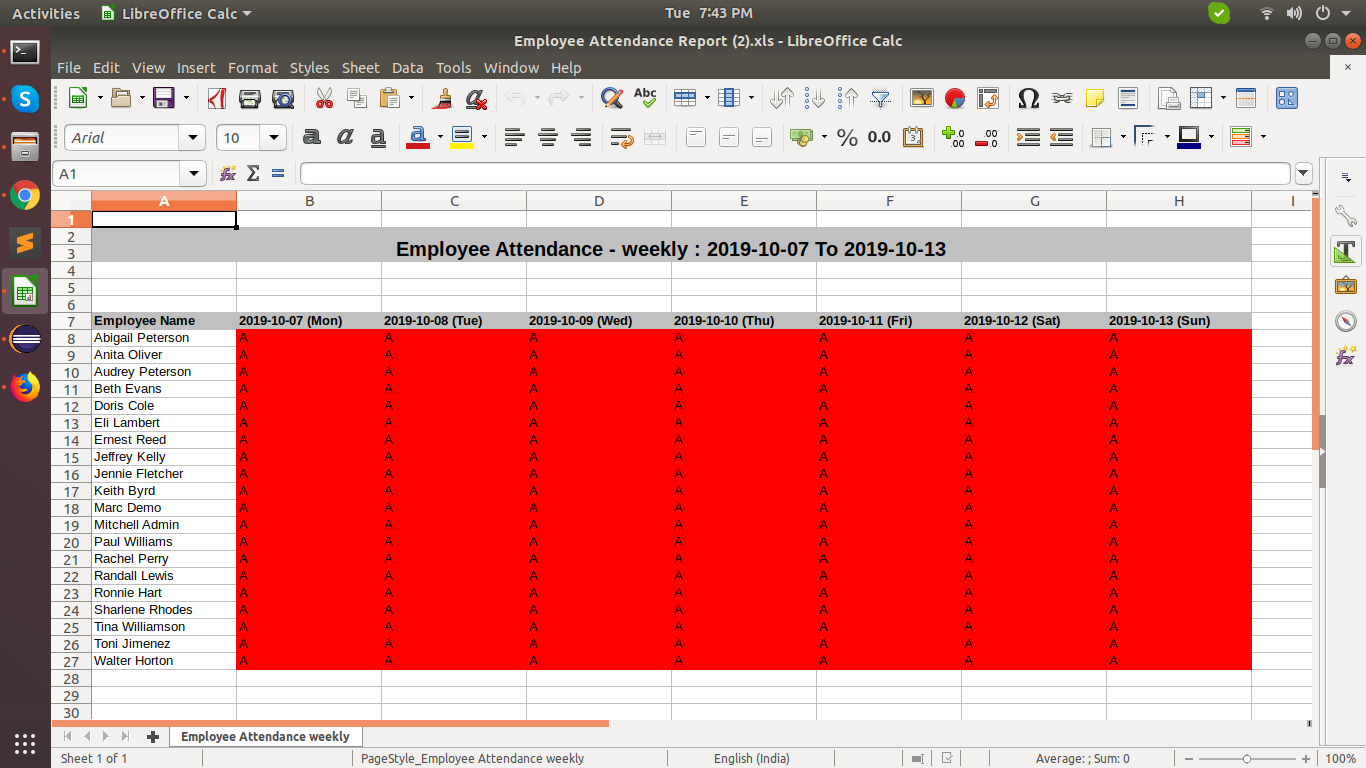This screenshot has height=768, width=1366.
Task: Open Paste options dropdown arrow
Action: [412, 98]
